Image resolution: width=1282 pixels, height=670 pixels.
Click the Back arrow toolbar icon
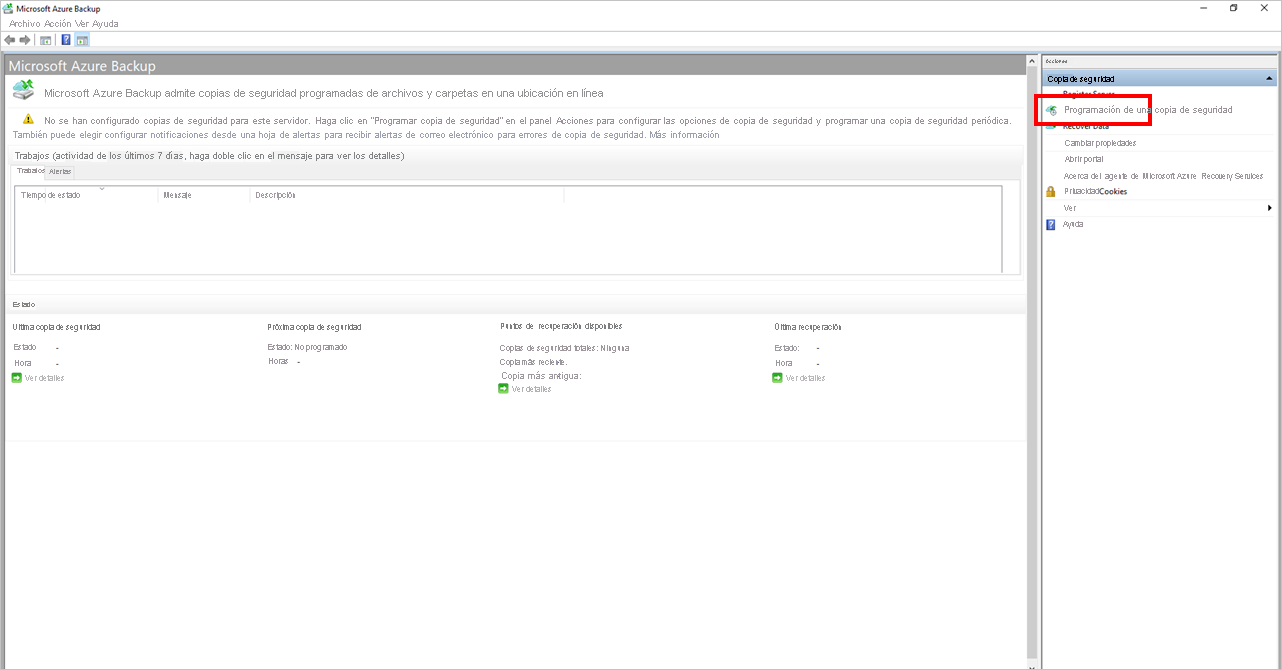(x=10, y=40)
